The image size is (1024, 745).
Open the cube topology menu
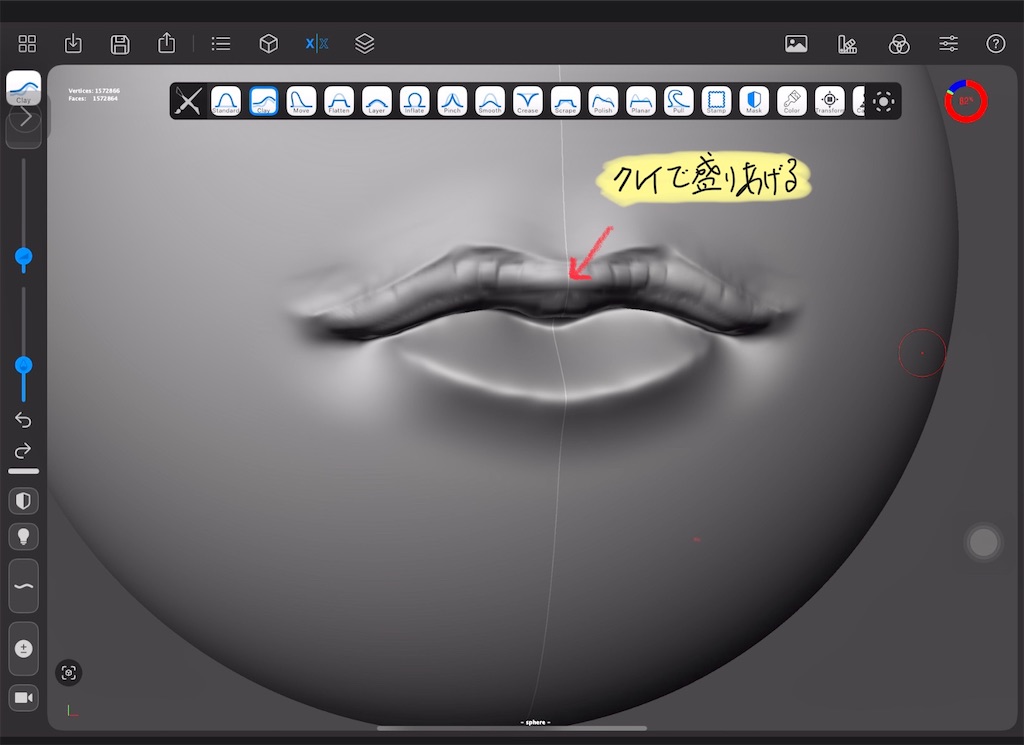[x=269, y=44]
